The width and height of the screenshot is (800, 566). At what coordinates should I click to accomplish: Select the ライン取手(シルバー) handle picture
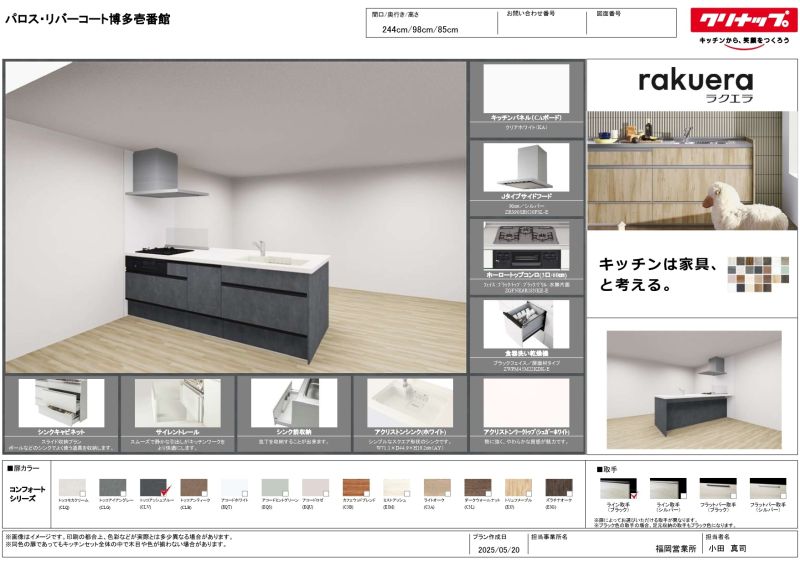[668, 488]
